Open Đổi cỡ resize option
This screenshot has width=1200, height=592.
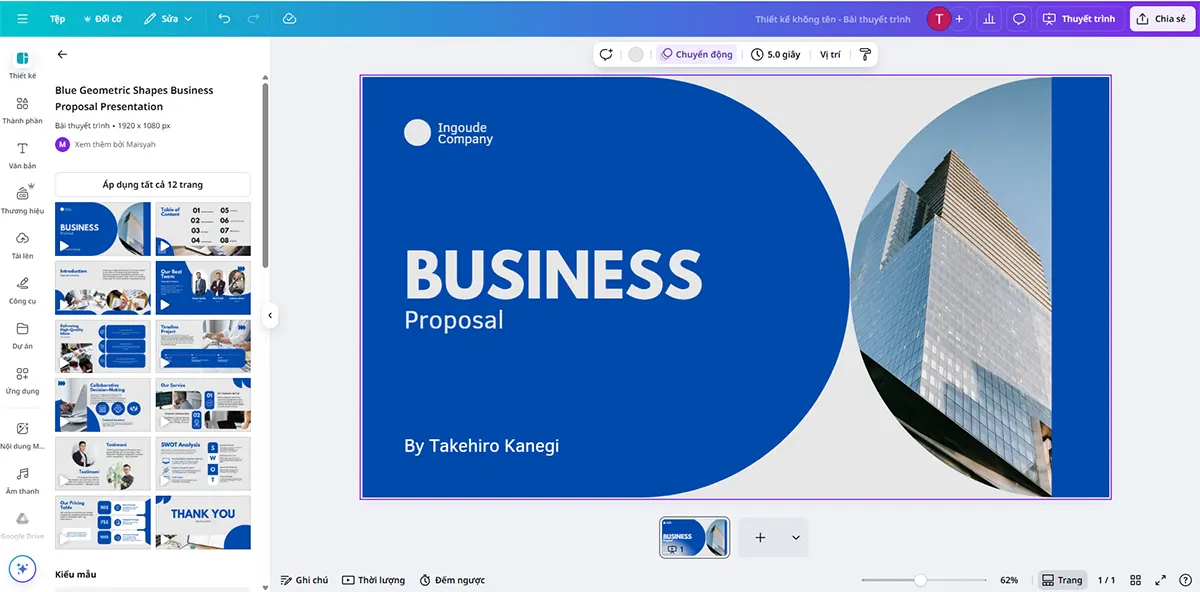pos(102,19)
